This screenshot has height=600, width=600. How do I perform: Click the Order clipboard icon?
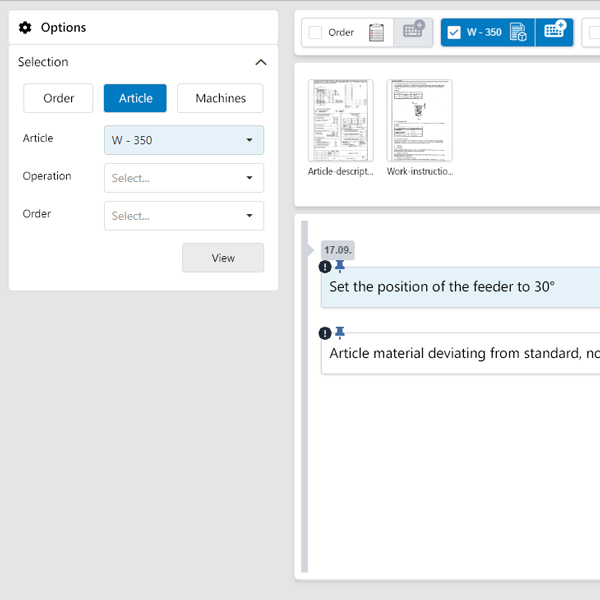point(377,33)
